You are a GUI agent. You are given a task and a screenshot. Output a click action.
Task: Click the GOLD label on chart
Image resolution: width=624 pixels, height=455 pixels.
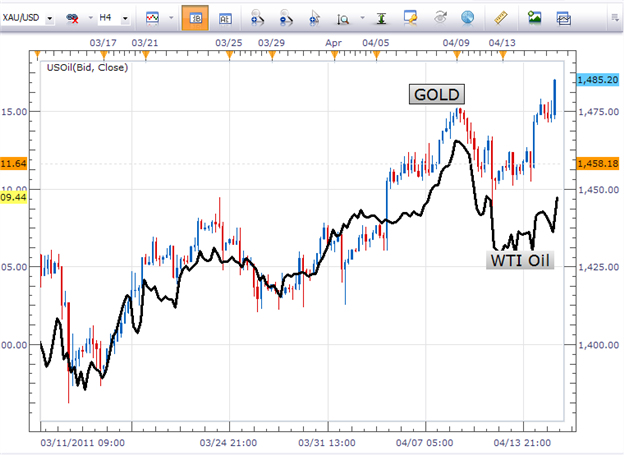(x=437, y=94)
